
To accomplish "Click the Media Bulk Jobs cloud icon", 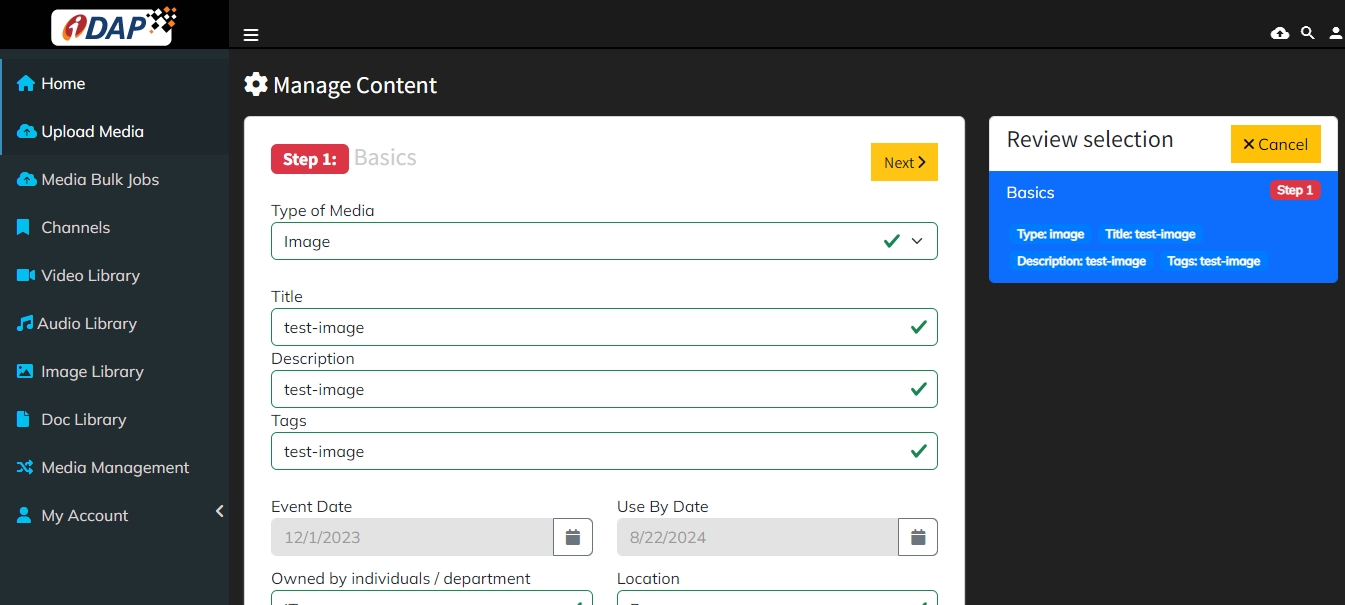I will click(x=27, y=179).
